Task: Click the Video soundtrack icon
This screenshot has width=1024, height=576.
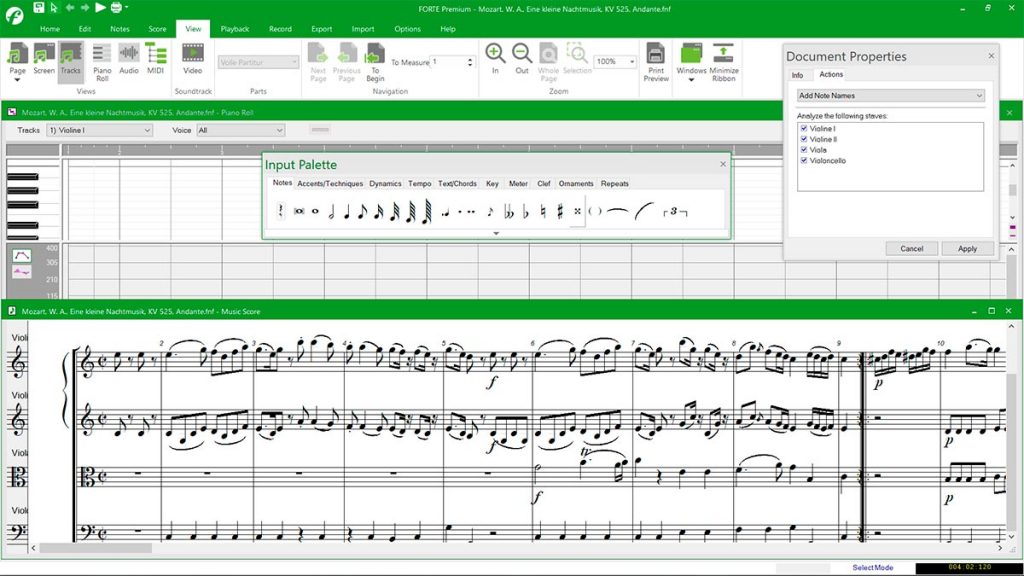Action: coord(193,58)
